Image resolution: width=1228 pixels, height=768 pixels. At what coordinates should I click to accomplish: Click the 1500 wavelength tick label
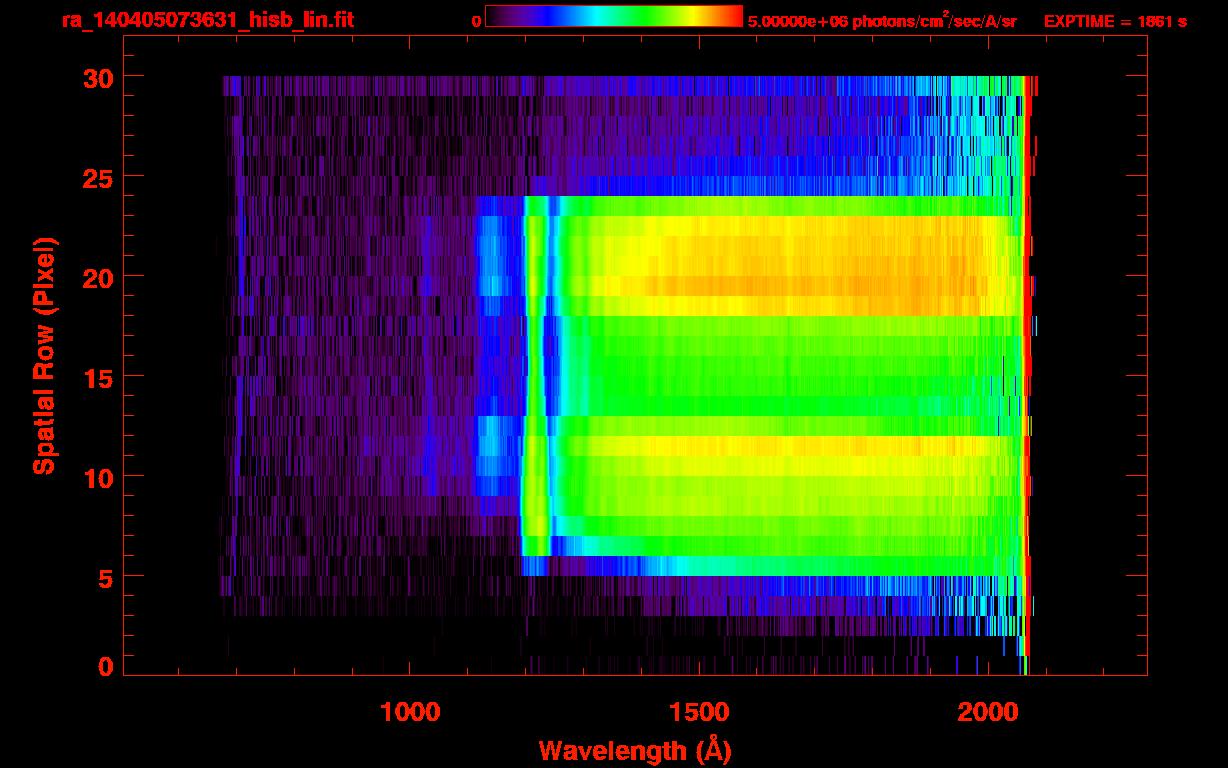pyautogui.click(x=698, y=712)
